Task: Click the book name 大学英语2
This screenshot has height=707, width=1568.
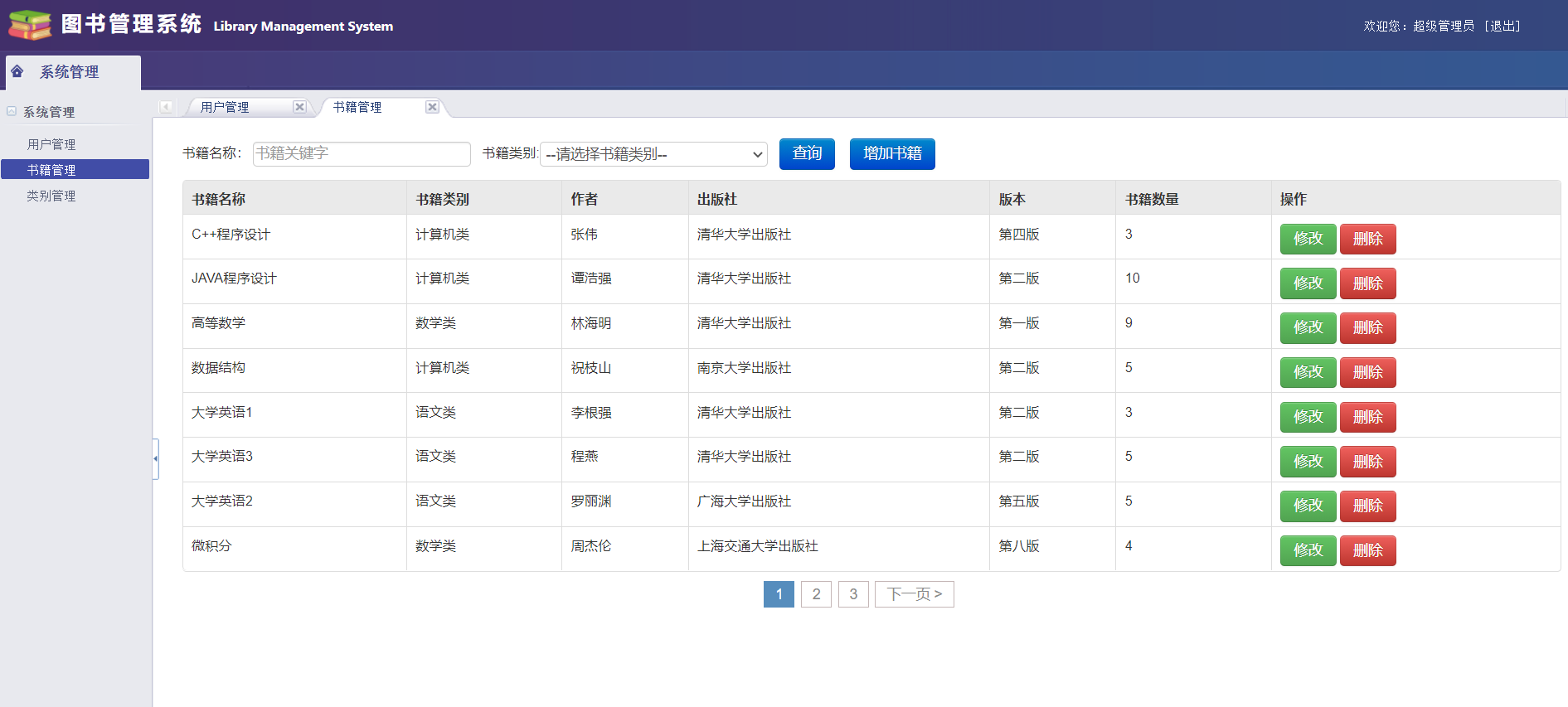Action: click(222, 501)
